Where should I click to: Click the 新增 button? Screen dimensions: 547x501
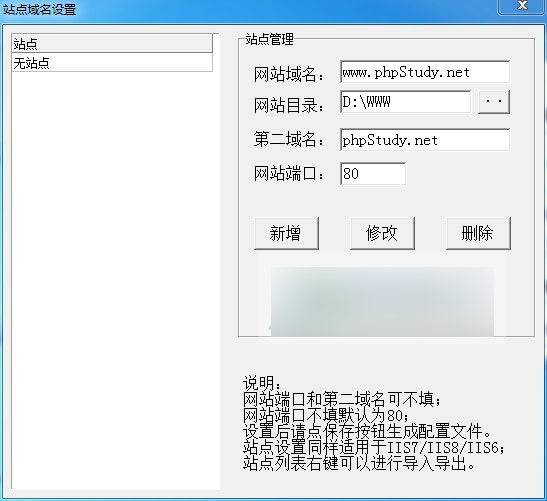pyautogui.click(x=286, y=233)
